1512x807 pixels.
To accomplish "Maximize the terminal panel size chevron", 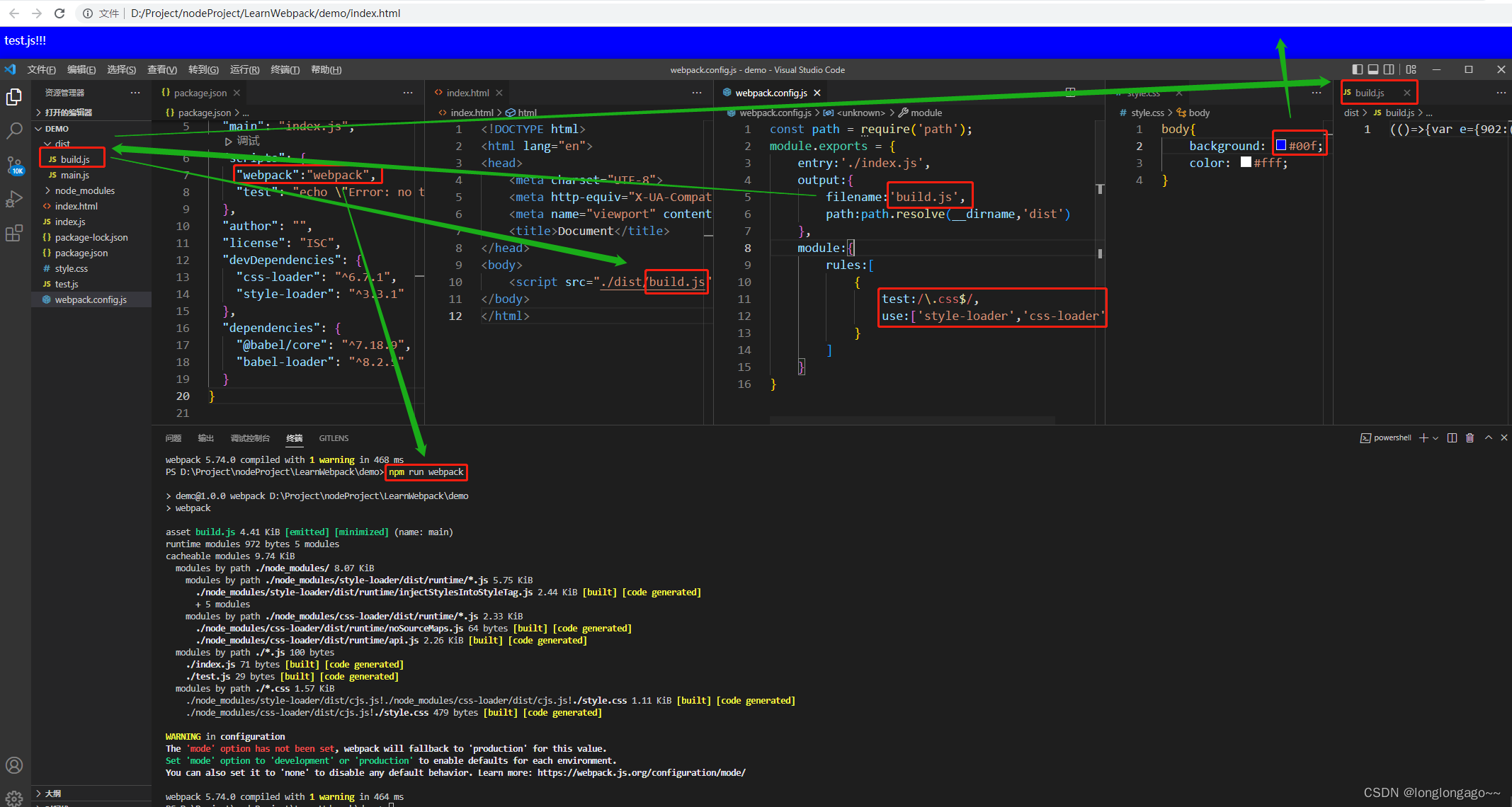I will tap(1488, 438).
